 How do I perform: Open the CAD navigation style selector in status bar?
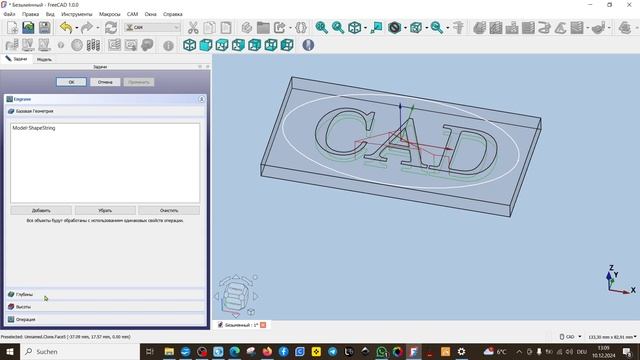point(570,337)
